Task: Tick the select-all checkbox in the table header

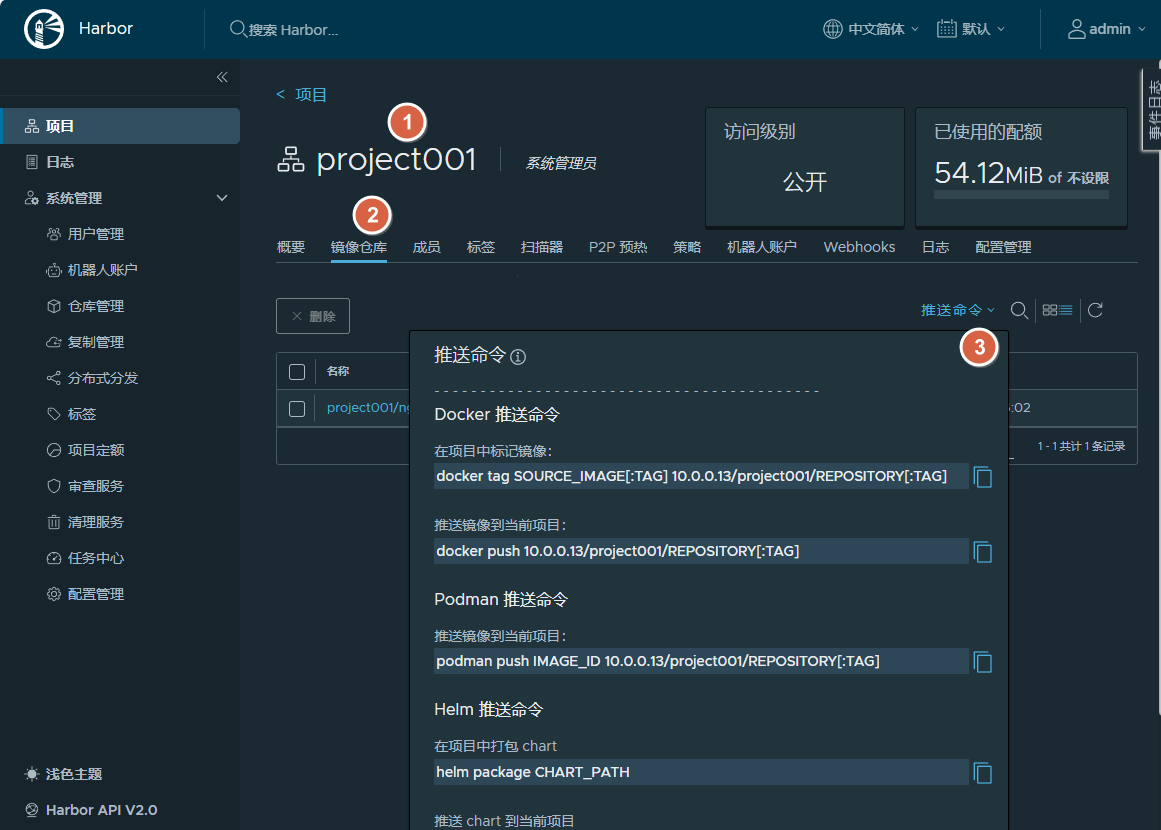Action: pyautogui.click(x=297, y=372)
